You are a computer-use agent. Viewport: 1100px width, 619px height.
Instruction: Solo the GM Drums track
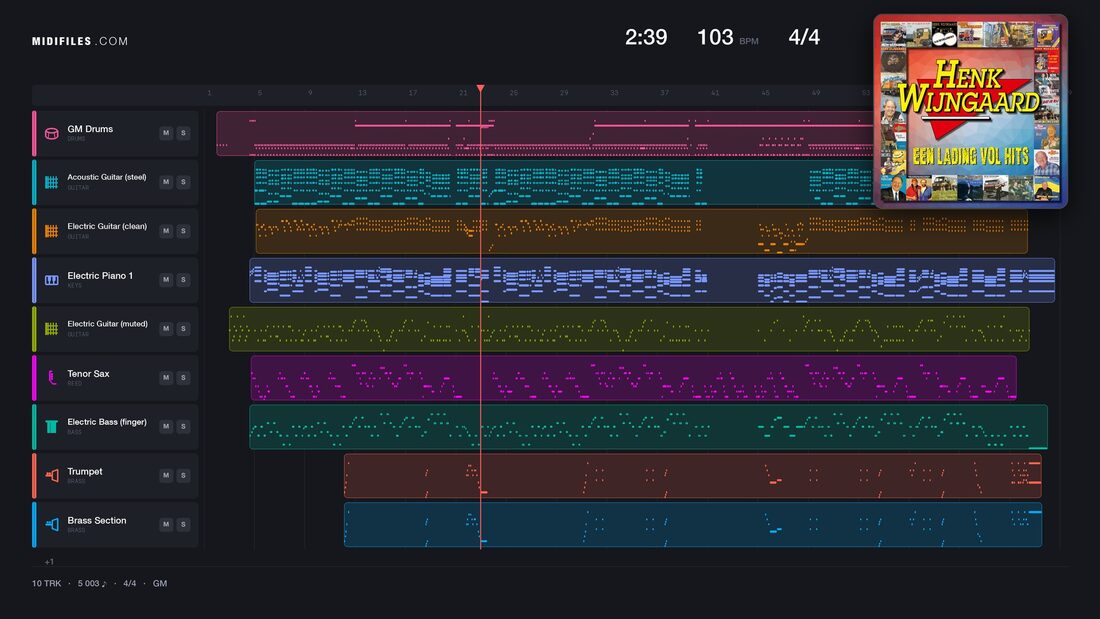pyautogui.click(x=183, y=133)
